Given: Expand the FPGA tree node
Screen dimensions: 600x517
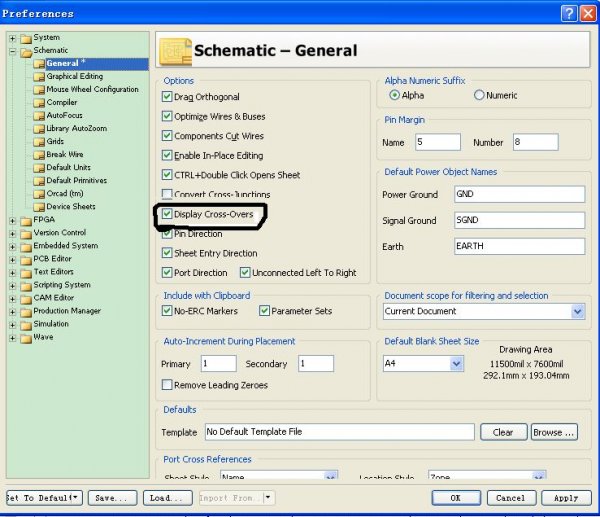Looking at the screenshot, I should (13, 221).
